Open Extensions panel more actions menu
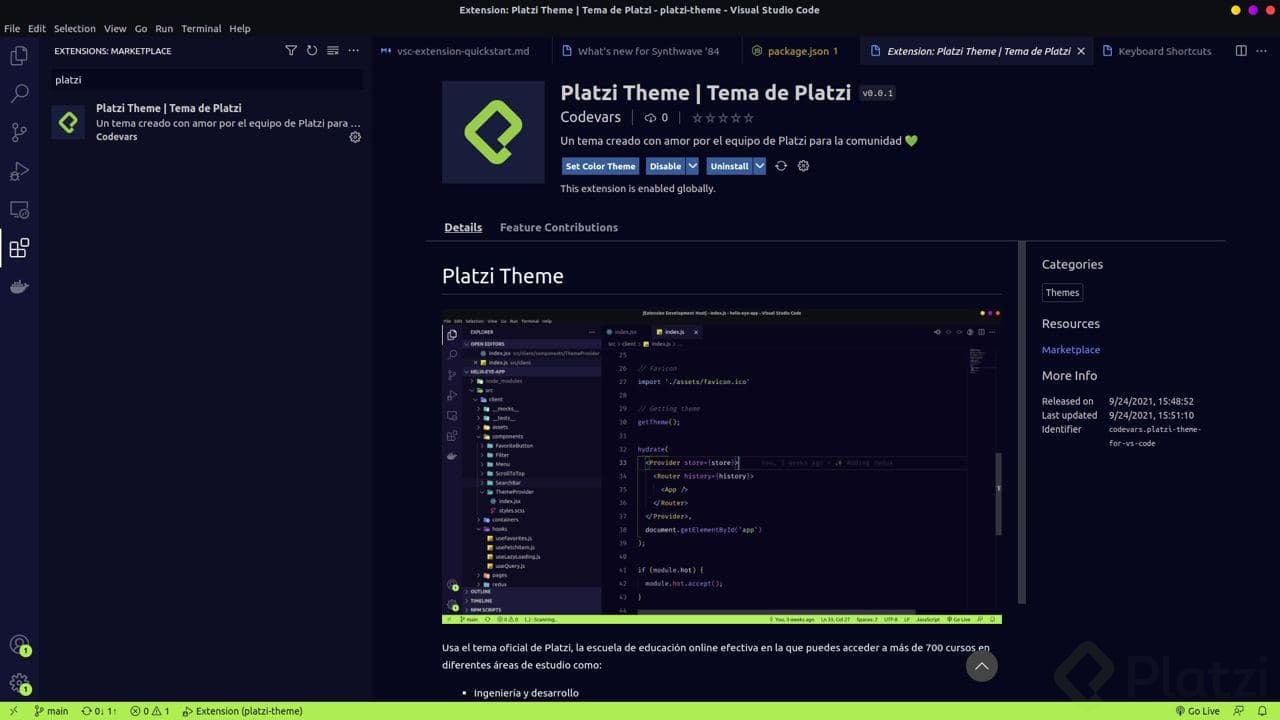This screenshot has height=720, width=1280. point(354,51)
